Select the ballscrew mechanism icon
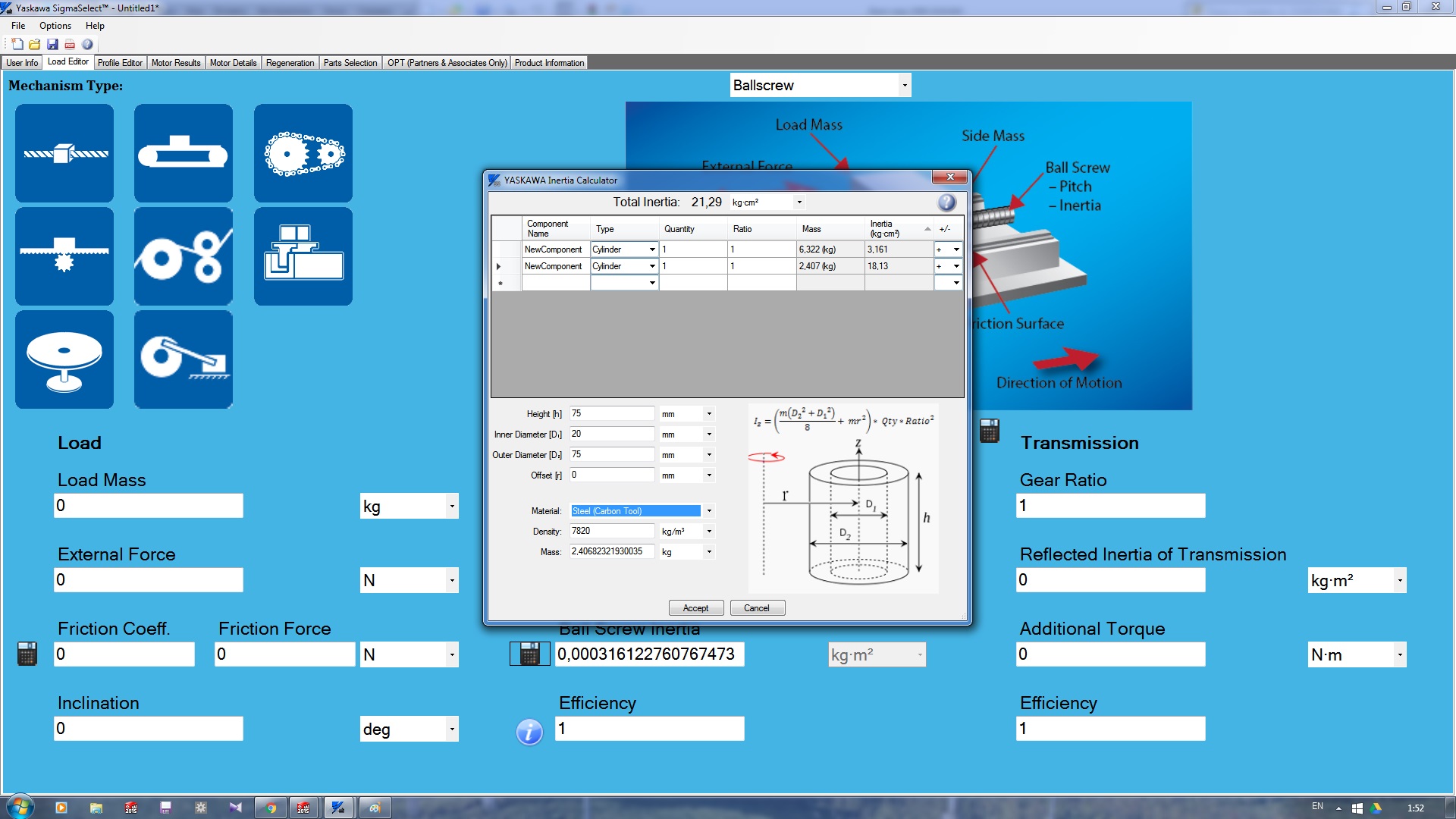The width and height of the screenshot is (1456, 819). pyautogui.click(x=64, y=153)
